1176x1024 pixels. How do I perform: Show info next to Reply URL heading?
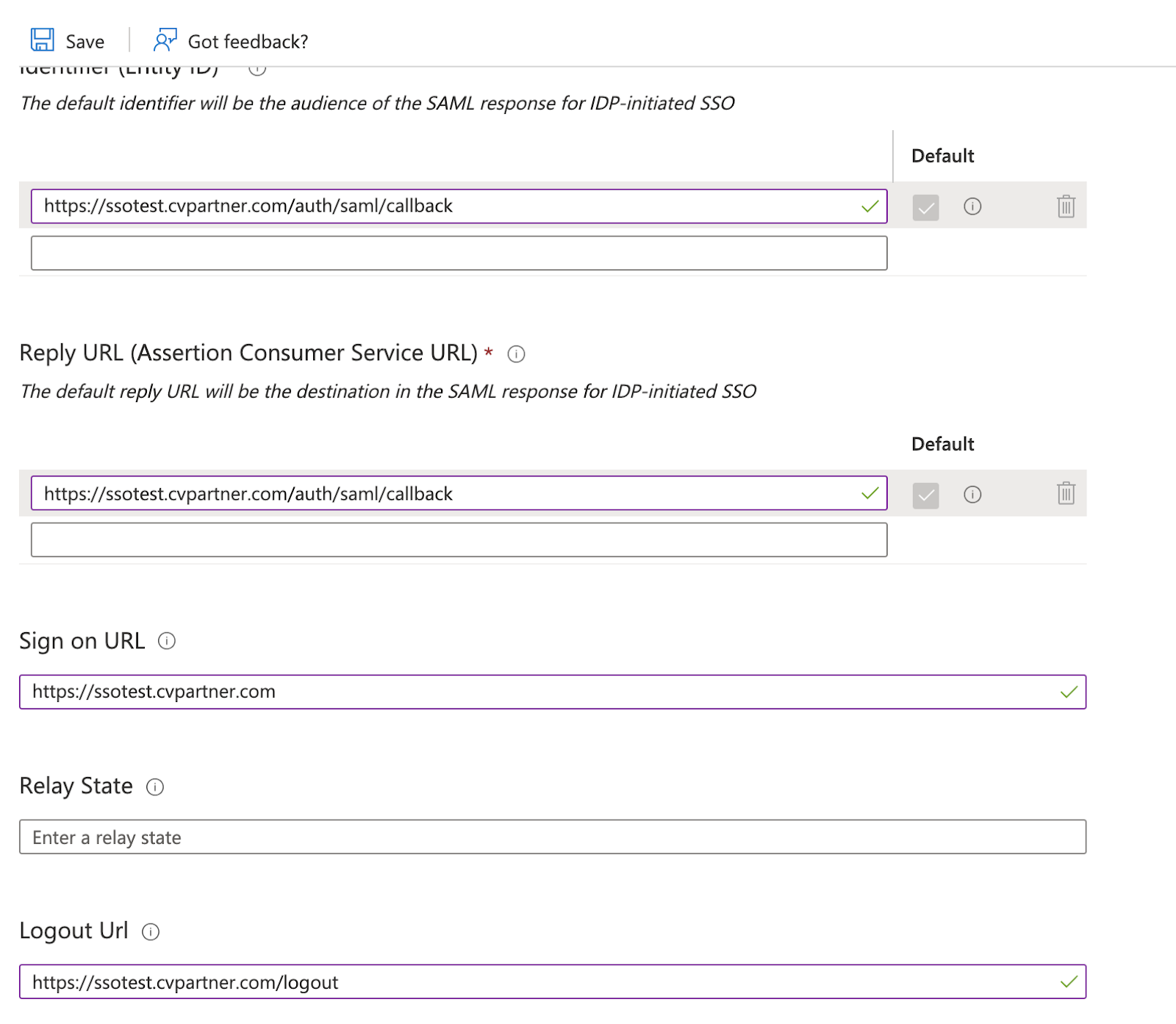click(517, 354)
